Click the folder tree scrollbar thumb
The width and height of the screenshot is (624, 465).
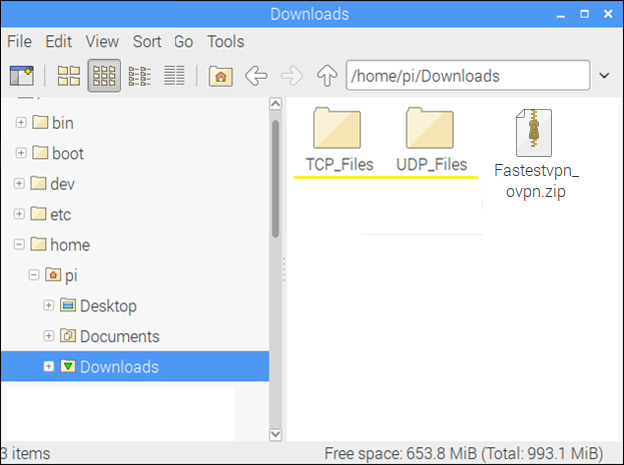pos(275,179)
